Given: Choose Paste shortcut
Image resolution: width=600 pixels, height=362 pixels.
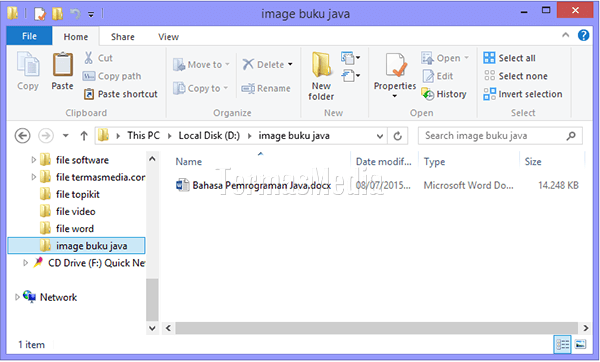Looking at the screenshot, I should (x=120, y=94).
